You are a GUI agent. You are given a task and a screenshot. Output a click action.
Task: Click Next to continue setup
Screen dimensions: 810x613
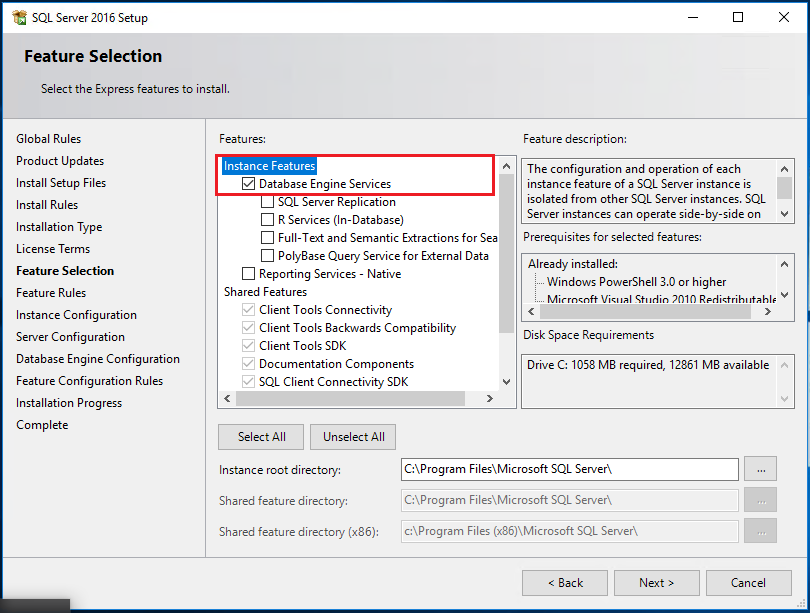656,583
